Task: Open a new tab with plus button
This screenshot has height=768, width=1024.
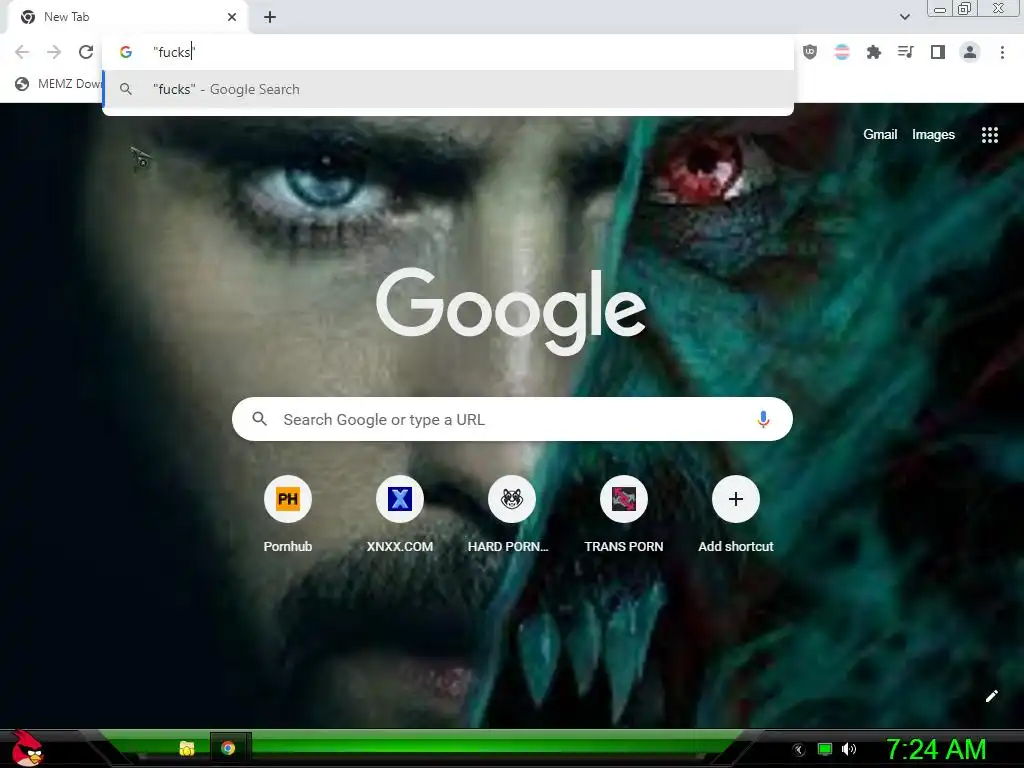Action: point(270,17)
